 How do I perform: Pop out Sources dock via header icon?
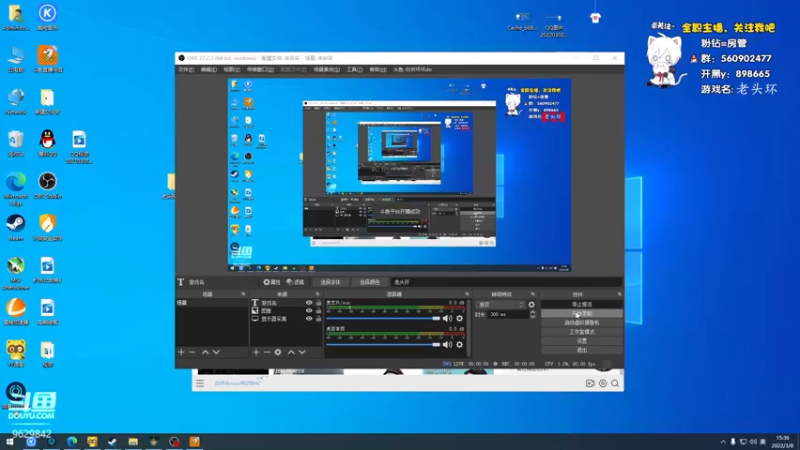(x=317, y=294)
